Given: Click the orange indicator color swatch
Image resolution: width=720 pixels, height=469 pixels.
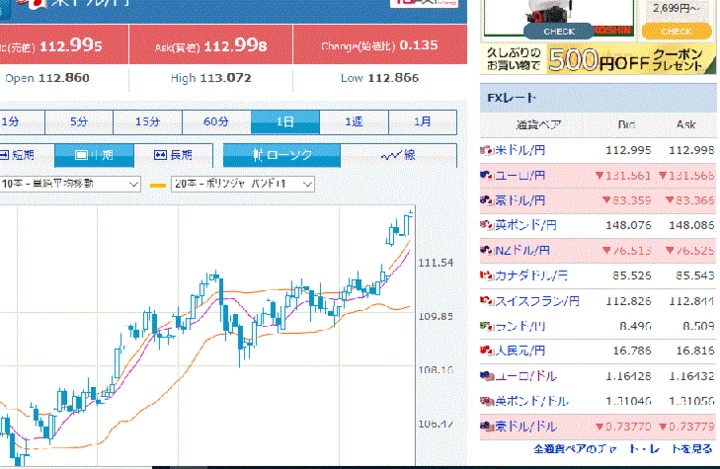Looking at the screenshot, I should point(158,185).
